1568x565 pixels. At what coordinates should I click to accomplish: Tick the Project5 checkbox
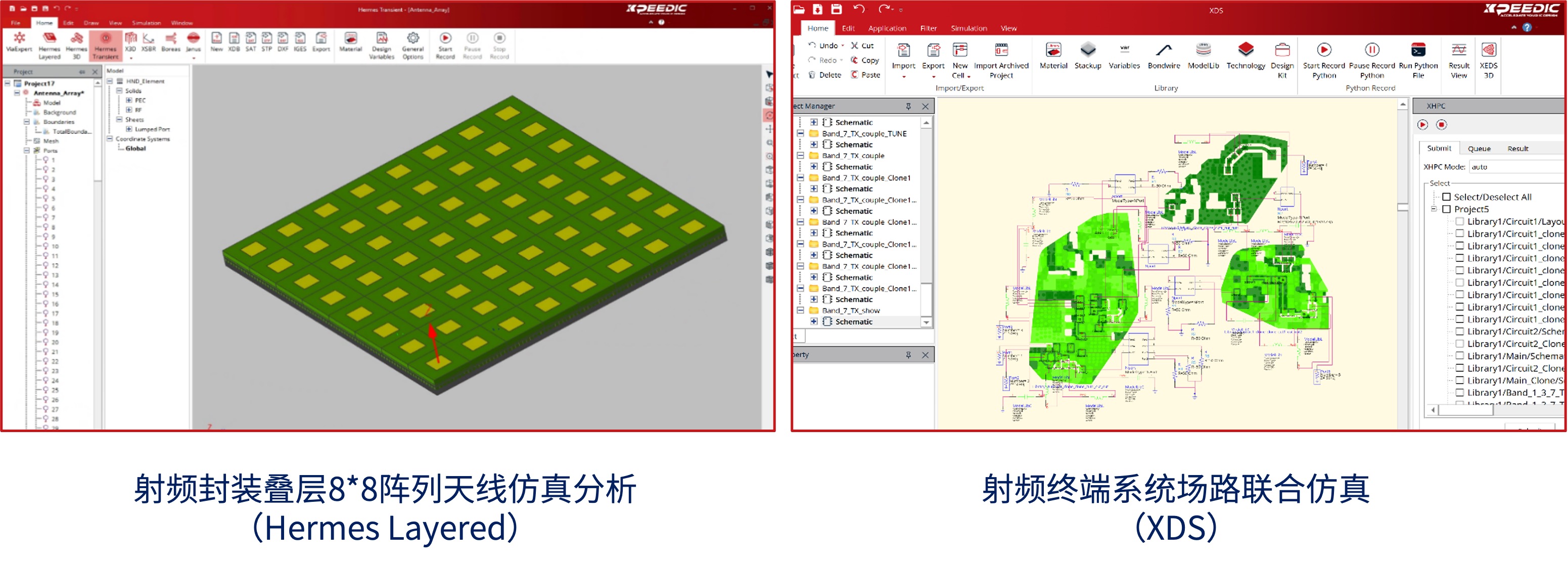(x=1446, y=209)
